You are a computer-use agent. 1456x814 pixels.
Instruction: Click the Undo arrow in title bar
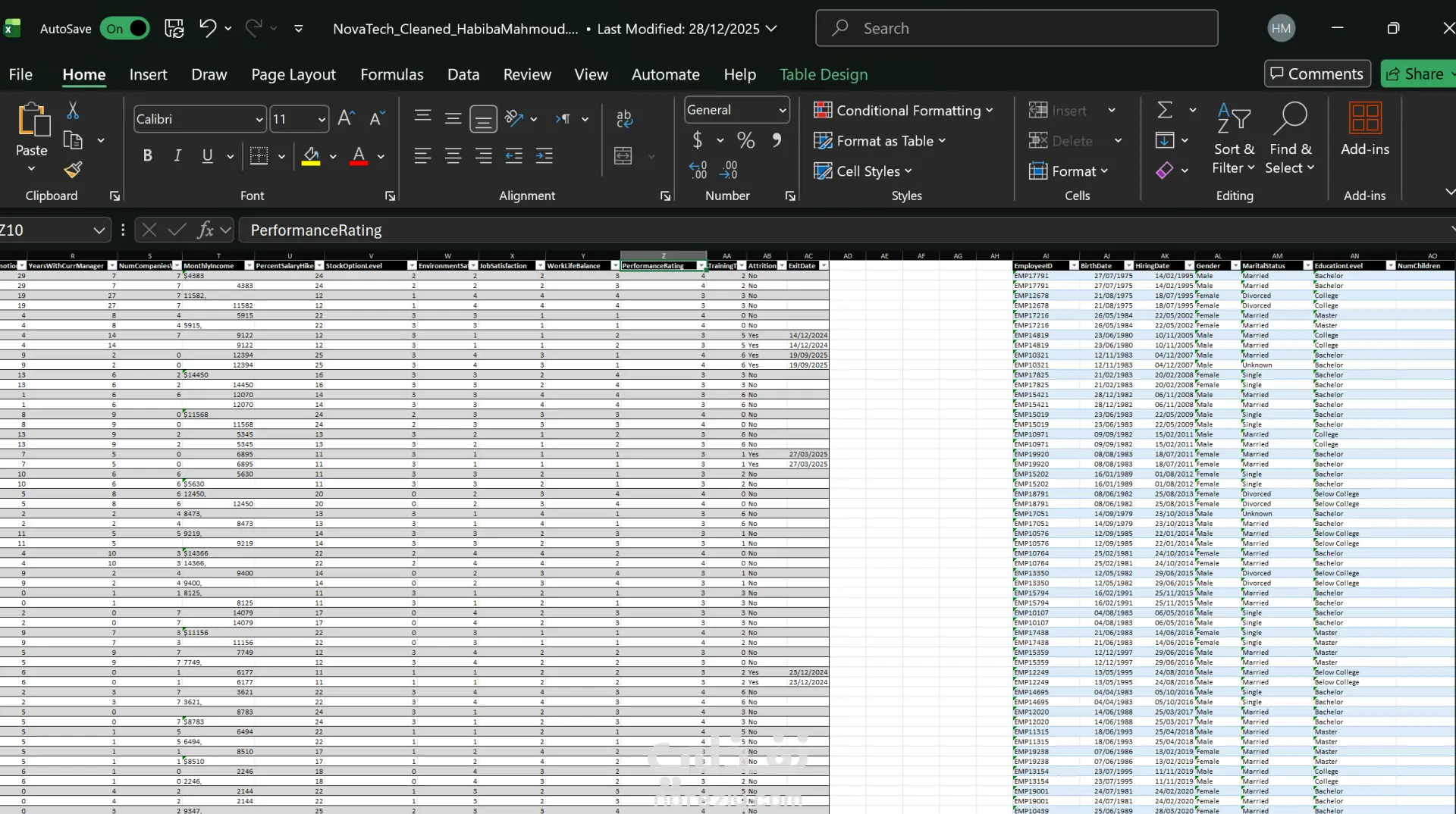(x=207, y=28)
